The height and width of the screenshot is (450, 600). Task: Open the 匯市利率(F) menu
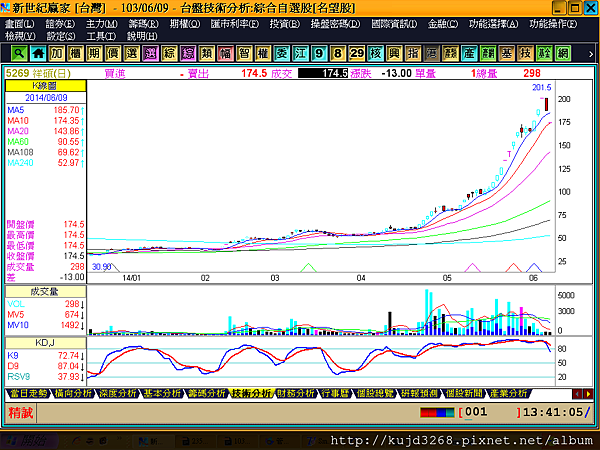[235, 24]
